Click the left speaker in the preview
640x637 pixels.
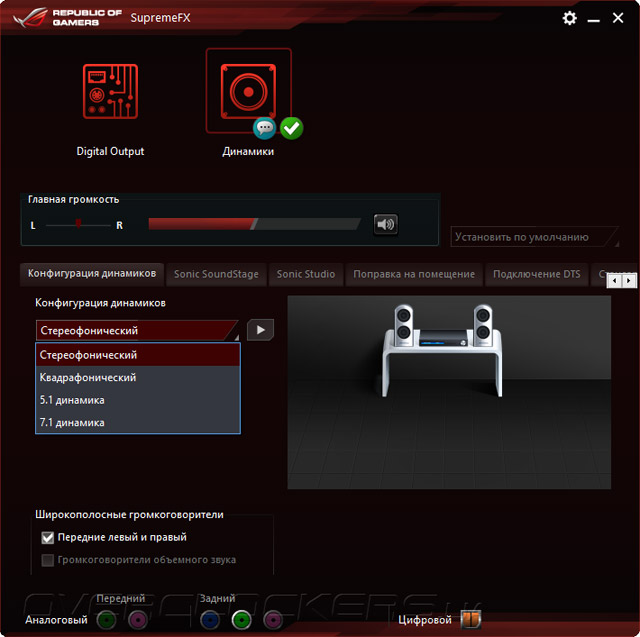[x=404, y=325]
